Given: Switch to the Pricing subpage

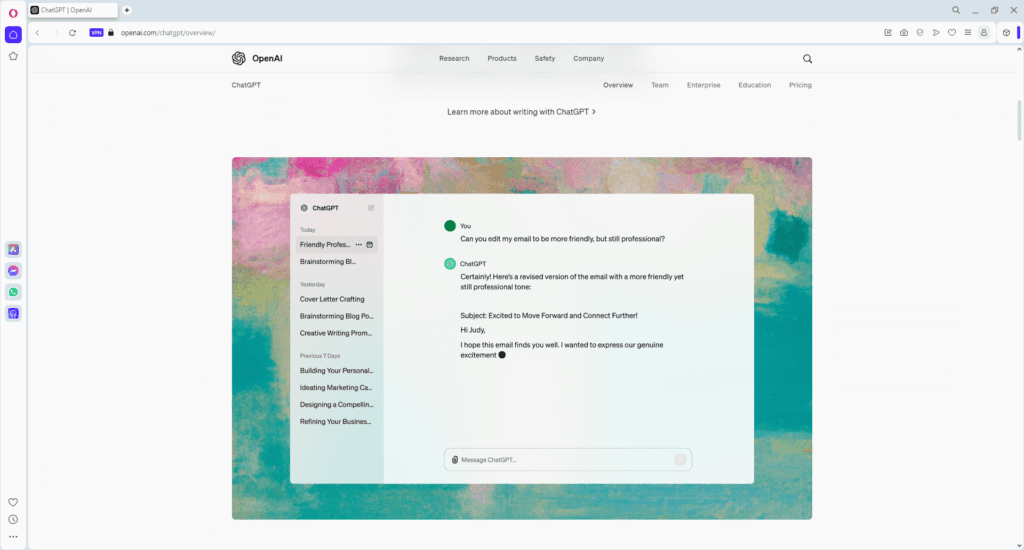Looking at the screenshot, I should point(800,85).
